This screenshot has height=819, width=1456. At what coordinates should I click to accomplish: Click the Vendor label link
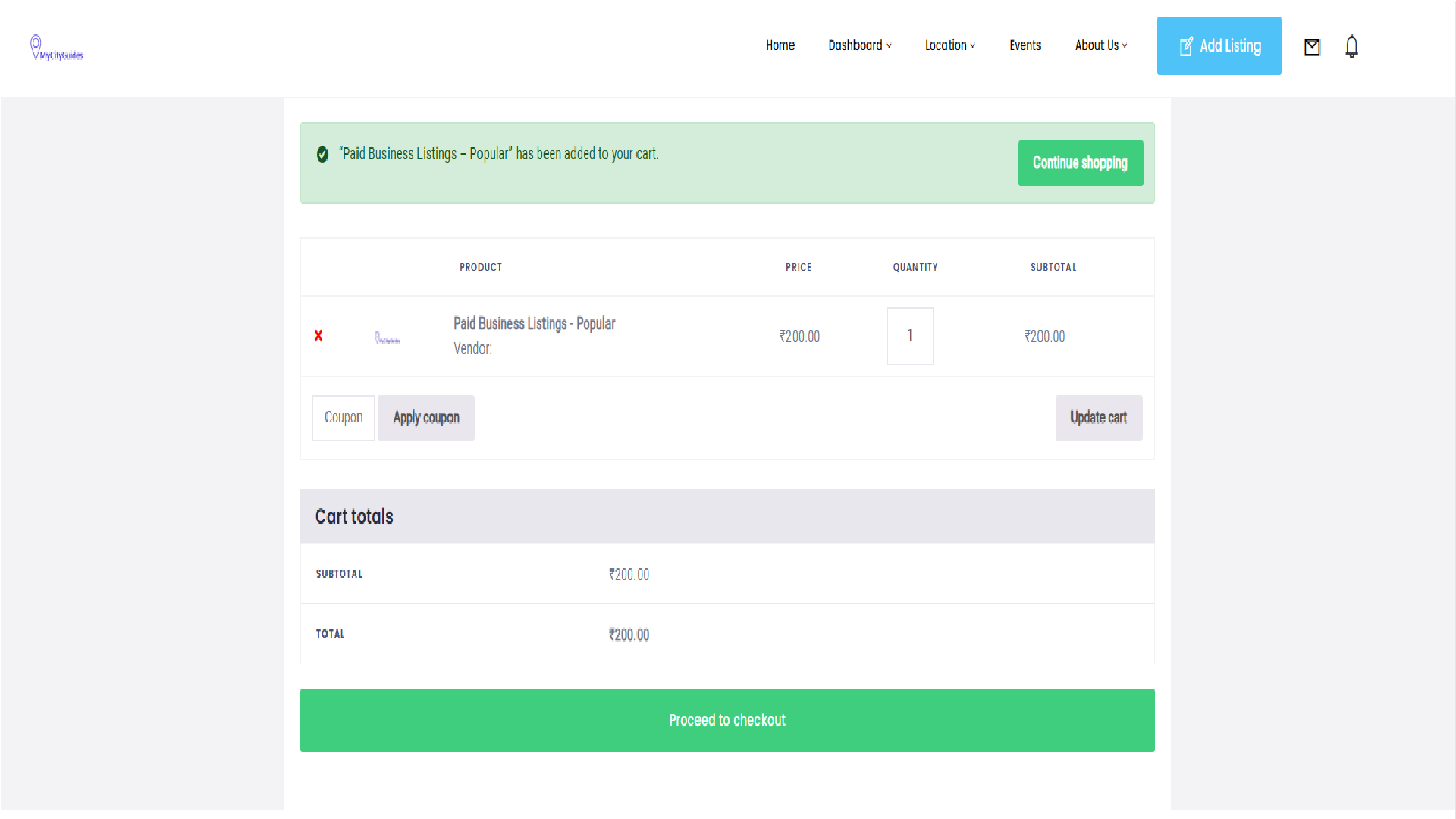click(x=472, y=349)
